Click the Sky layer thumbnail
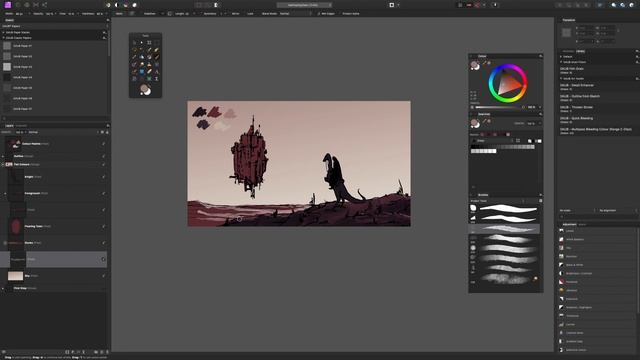 click(16, 276)
